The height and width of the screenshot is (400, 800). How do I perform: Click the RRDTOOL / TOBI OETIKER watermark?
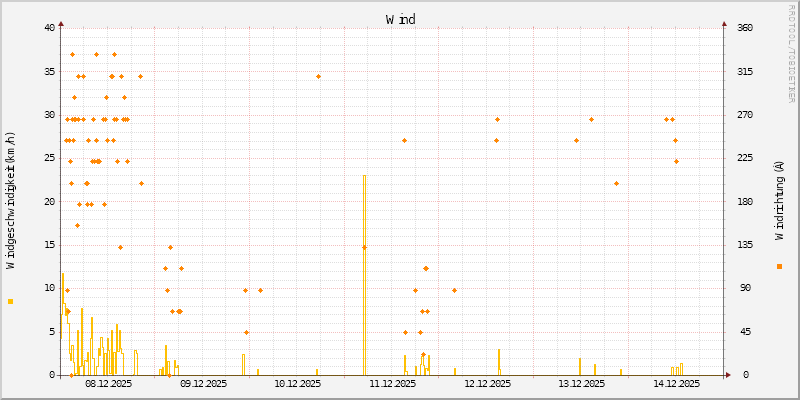tap(792, 52)
